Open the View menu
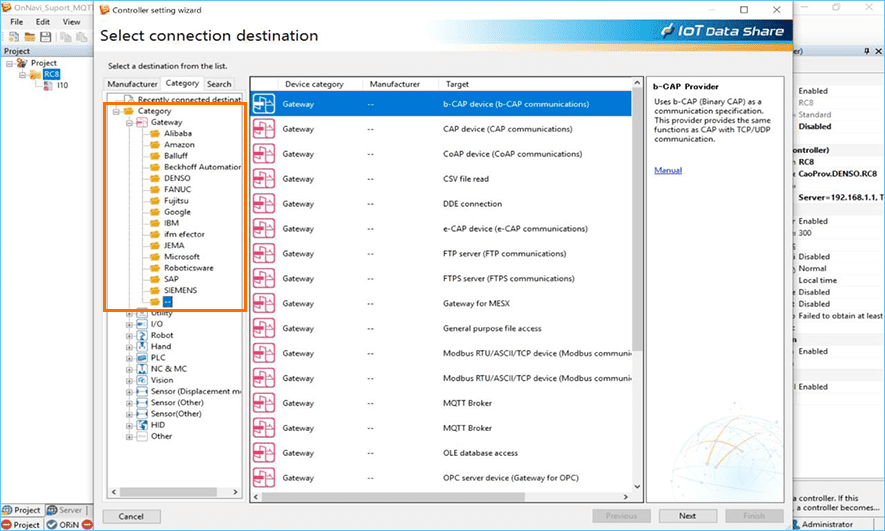This screenshot has height=531, width=885. tap(71, 21)
